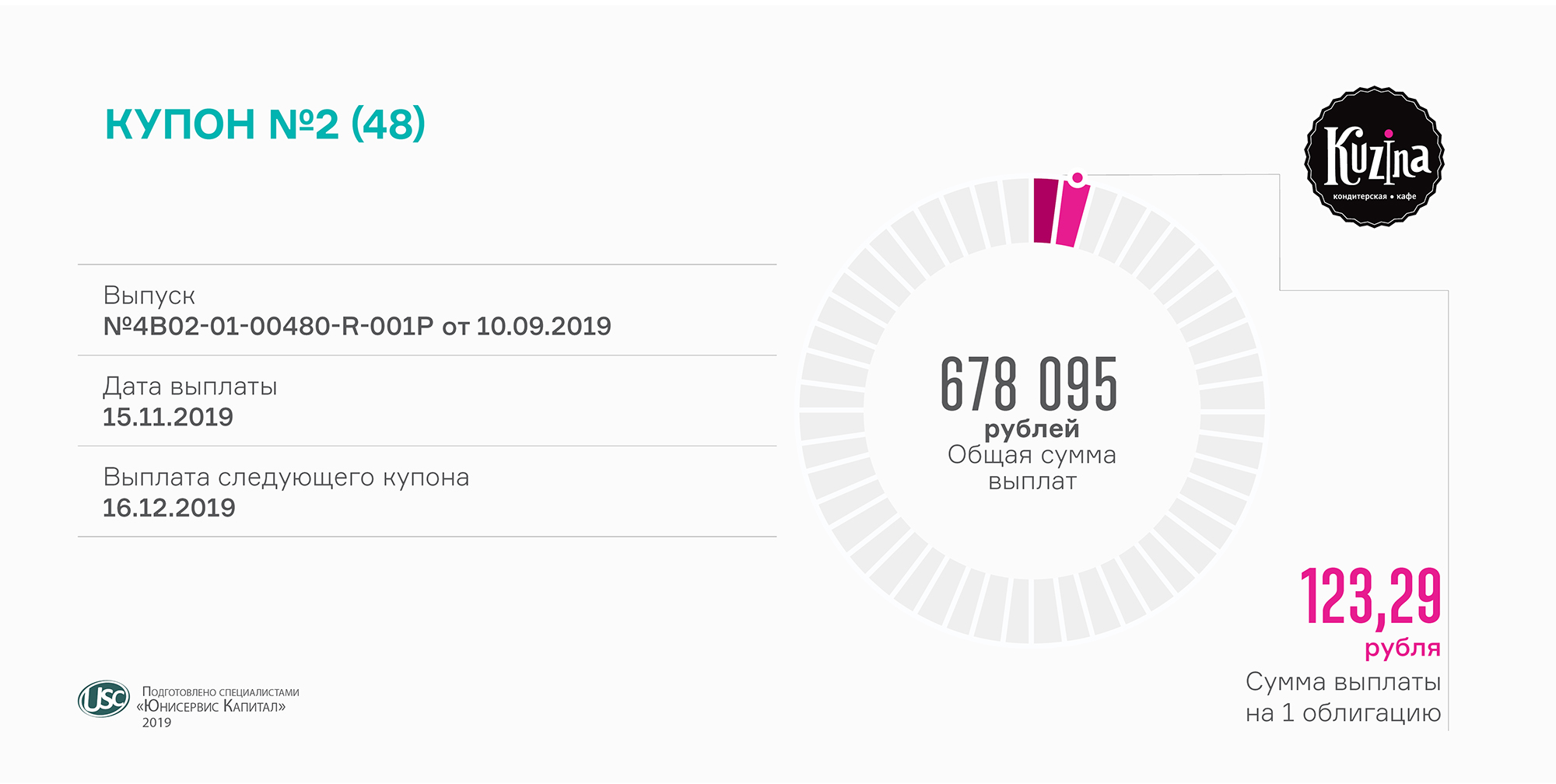Click the pink рубля unit label
1556x784 pixels.
1402,648
